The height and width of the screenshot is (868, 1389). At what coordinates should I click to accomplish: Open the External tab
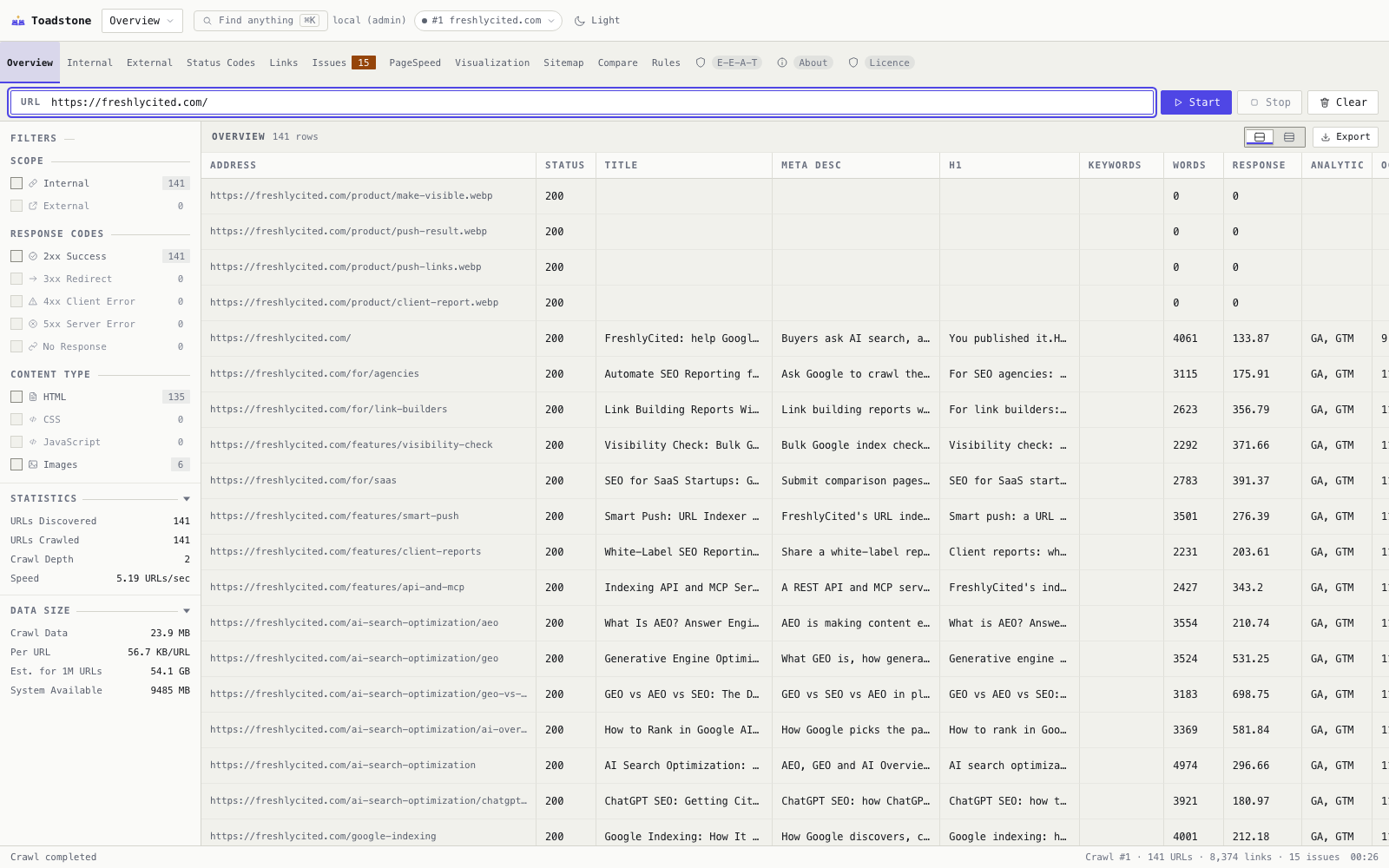[149, 62]
